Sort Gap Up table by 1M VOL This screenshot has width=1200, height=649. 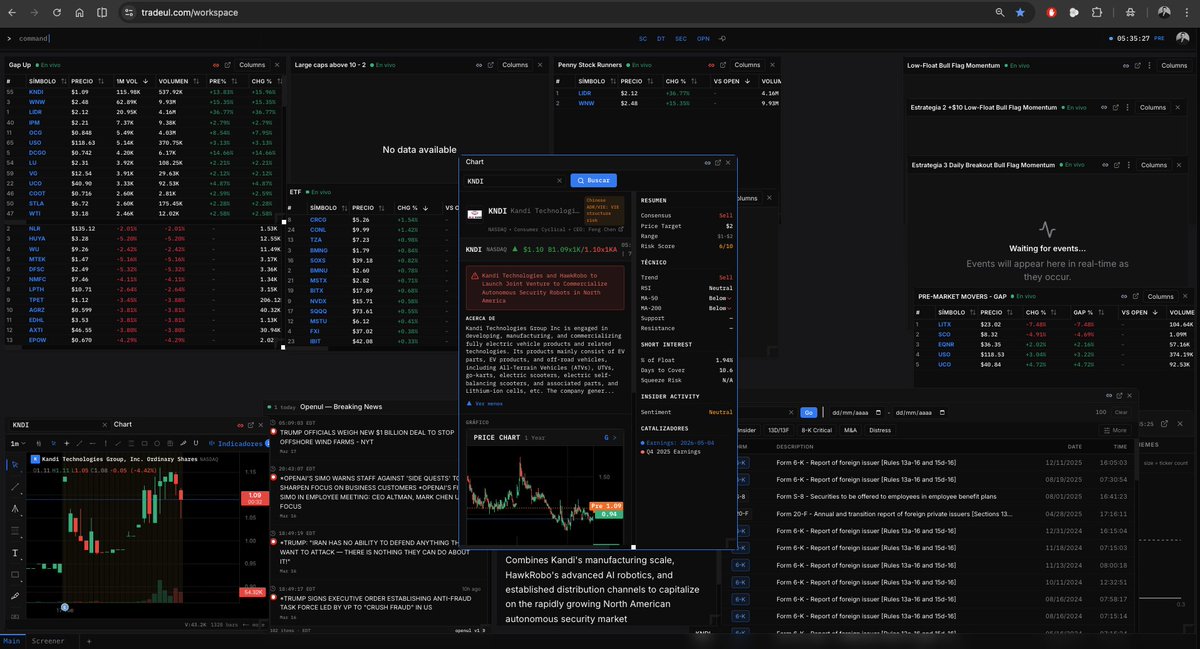tap(130, 81)
